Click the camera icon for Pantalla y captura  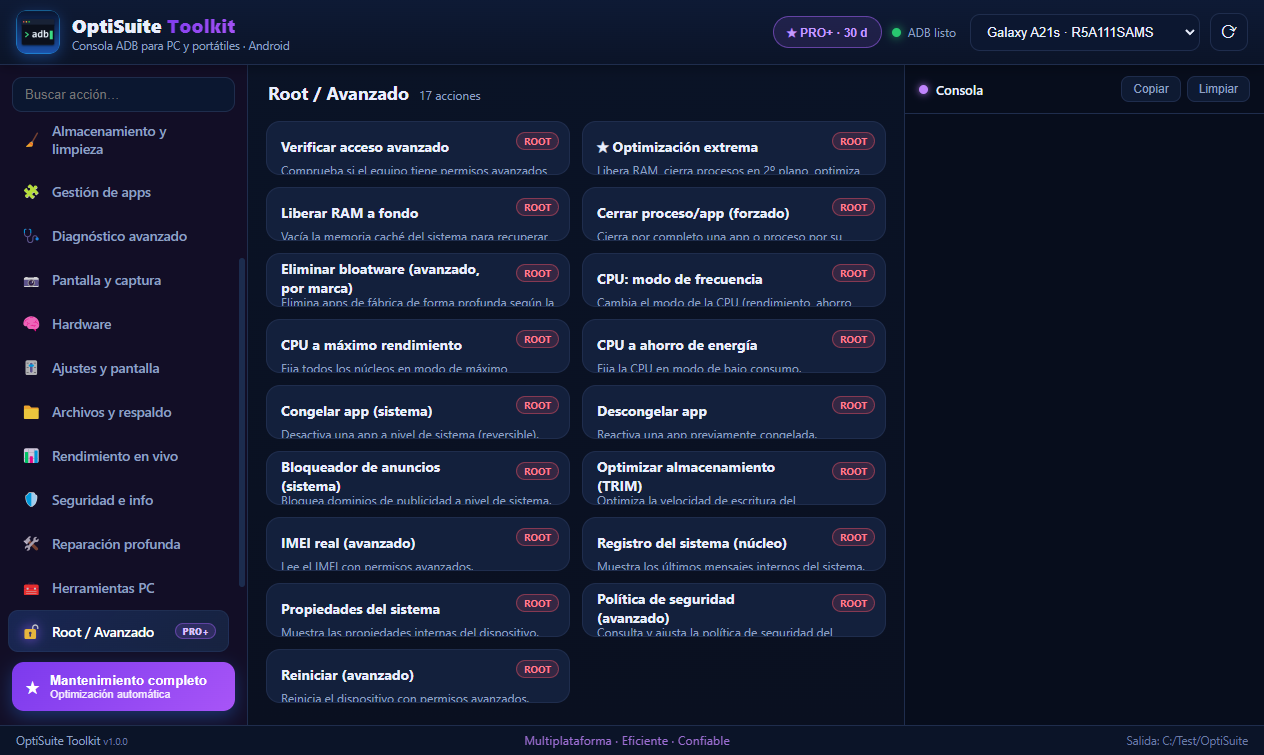tap(31, 280)
